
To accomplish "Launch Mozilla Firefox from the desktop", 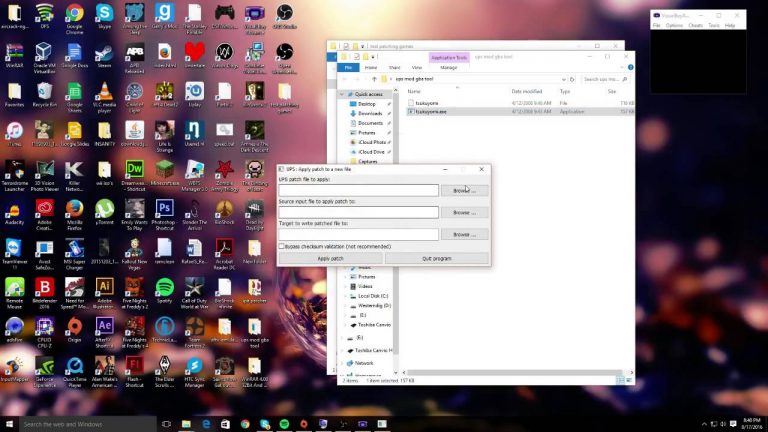I will coord(74,207).
